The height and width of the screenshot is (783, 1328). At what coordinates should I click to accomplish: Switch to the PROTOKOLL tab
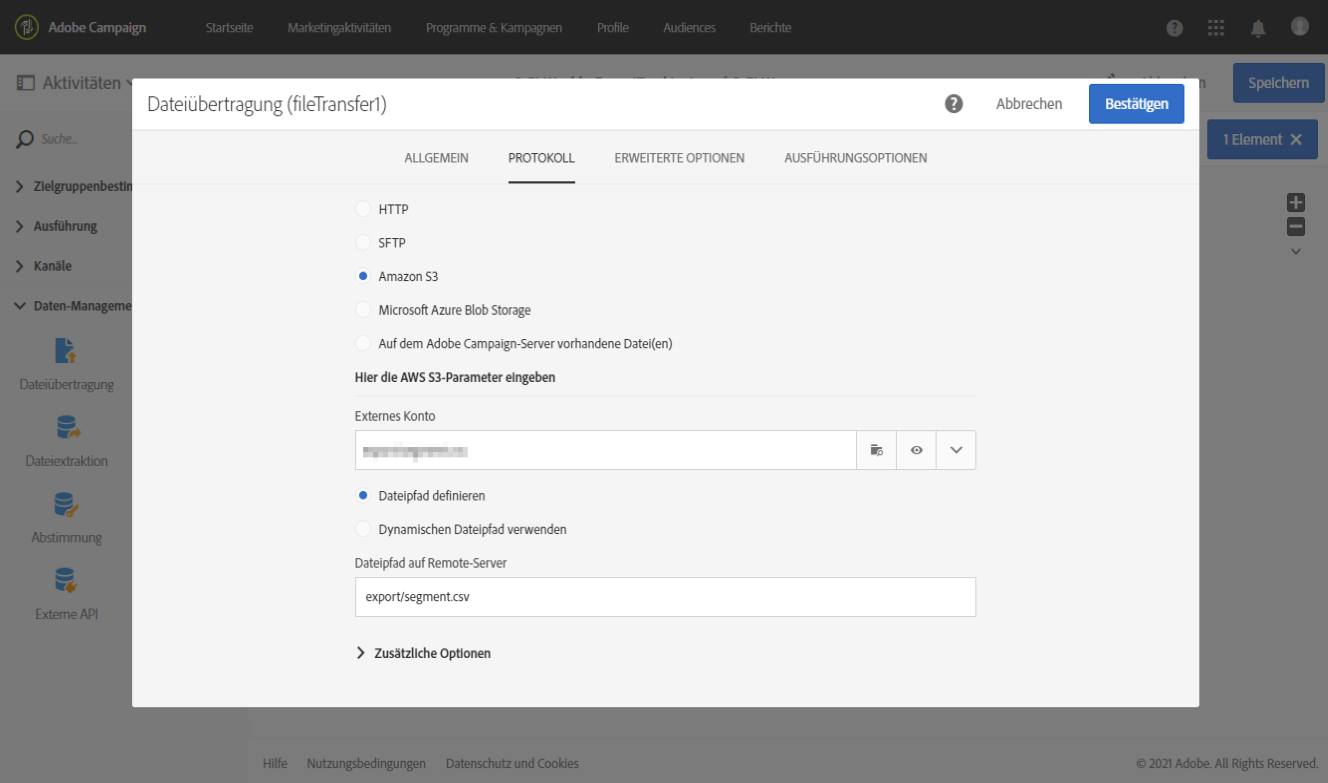(x=541, y=158)
